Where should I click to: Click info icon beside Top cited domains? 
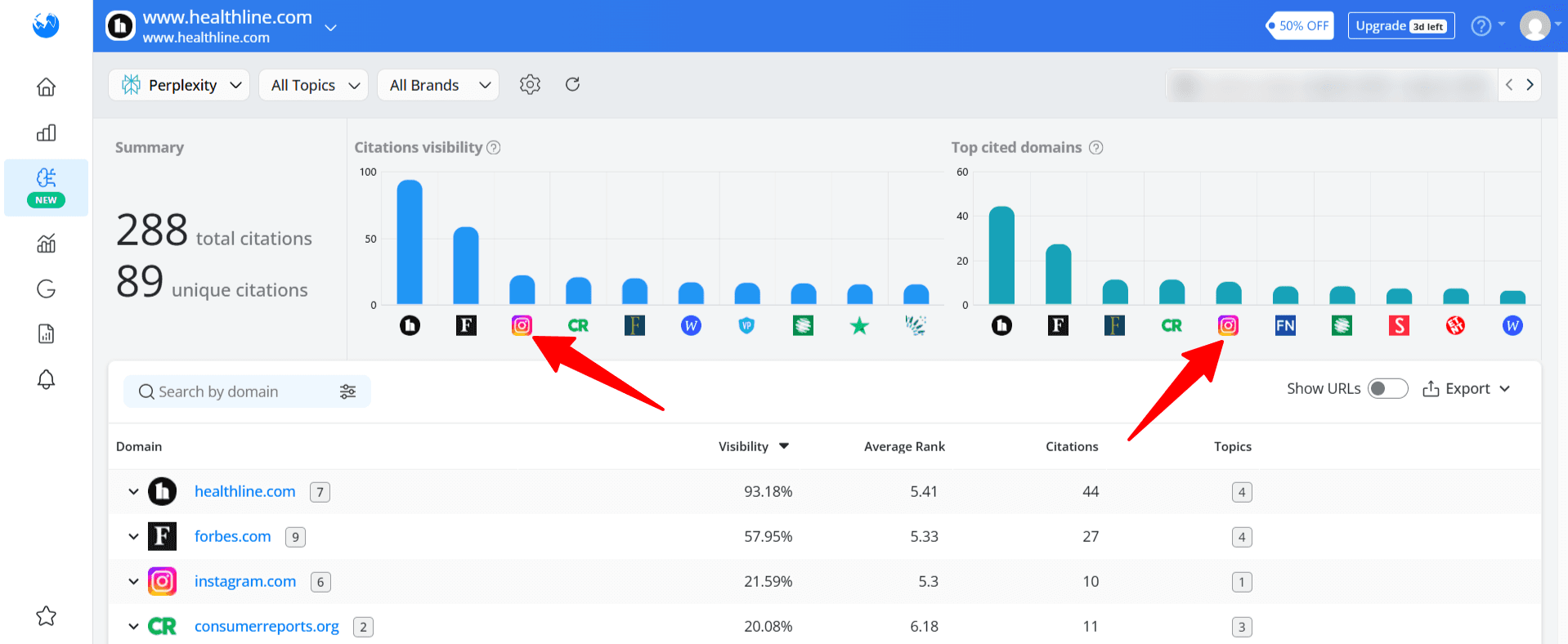click(1096, 147)
